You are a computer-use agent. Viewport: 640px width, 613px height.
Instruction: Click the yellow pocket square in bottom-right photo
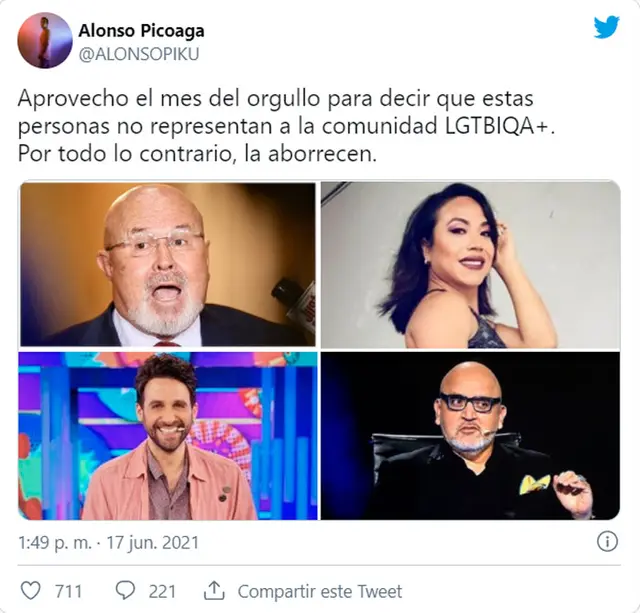coord(534,483)
